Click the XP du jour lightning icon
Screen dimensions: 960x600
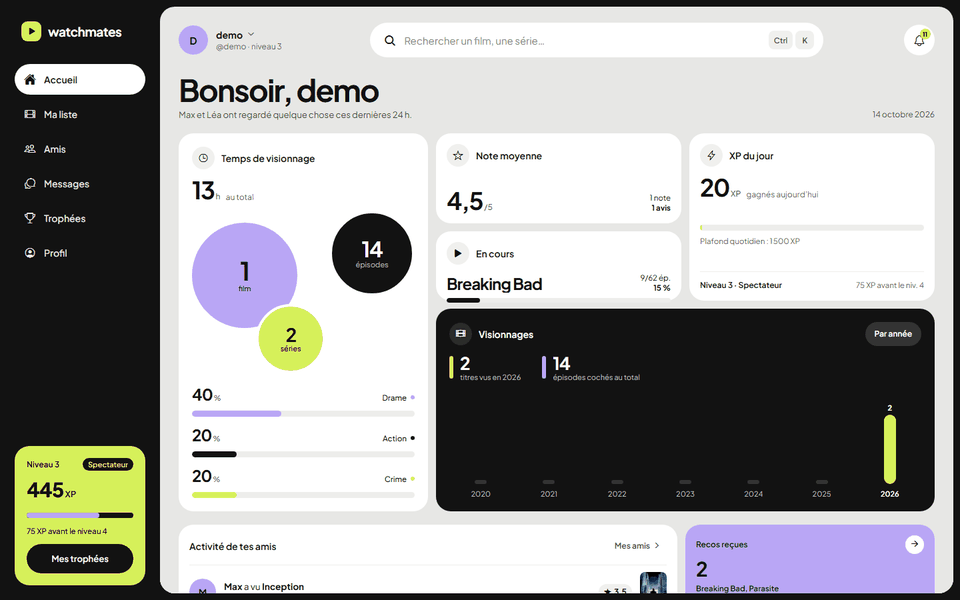[x=711, y=156]
